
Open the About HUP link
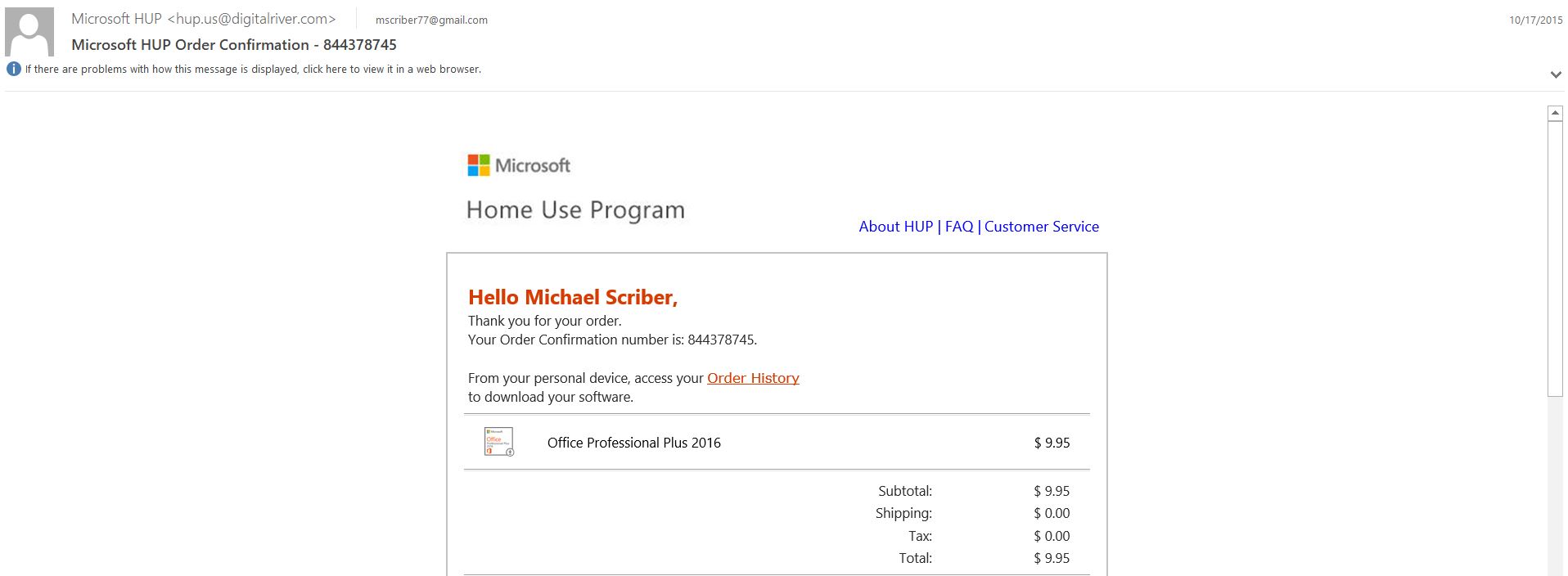coord(895,227)
